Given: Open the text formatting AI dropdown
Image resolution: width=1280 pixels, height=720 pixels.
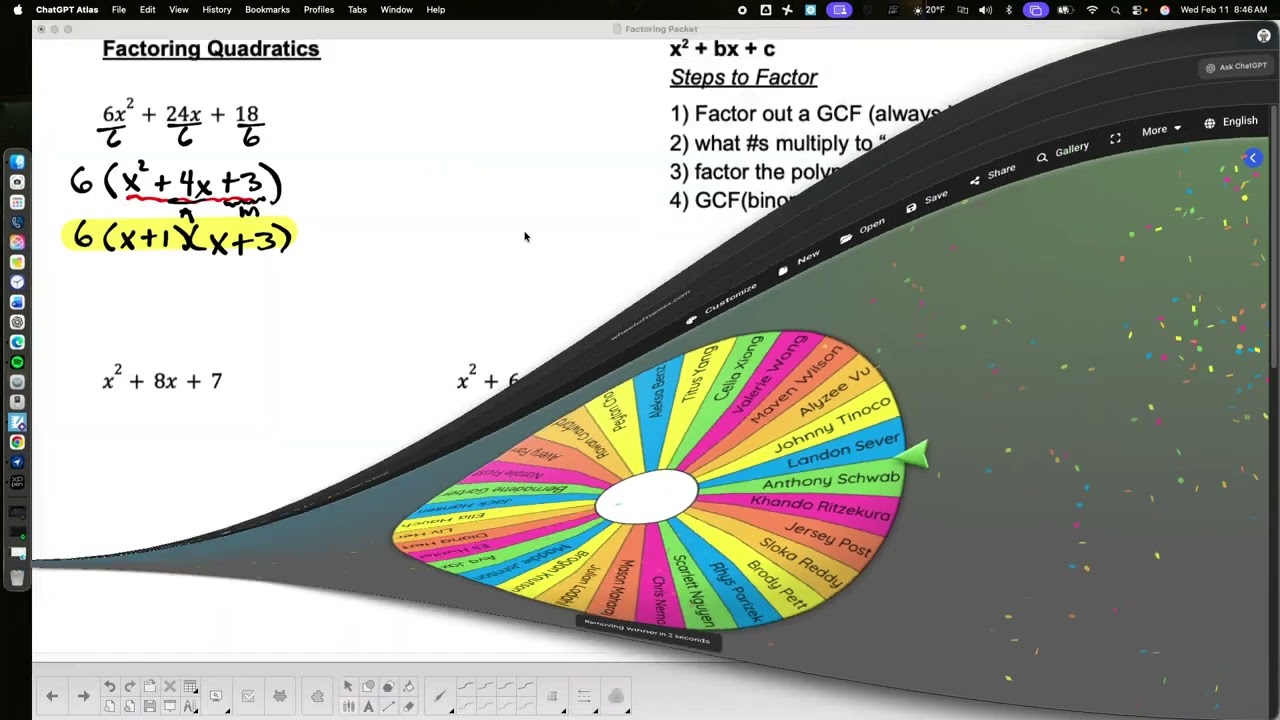Looking at the screenshot, I should (190, 706).
